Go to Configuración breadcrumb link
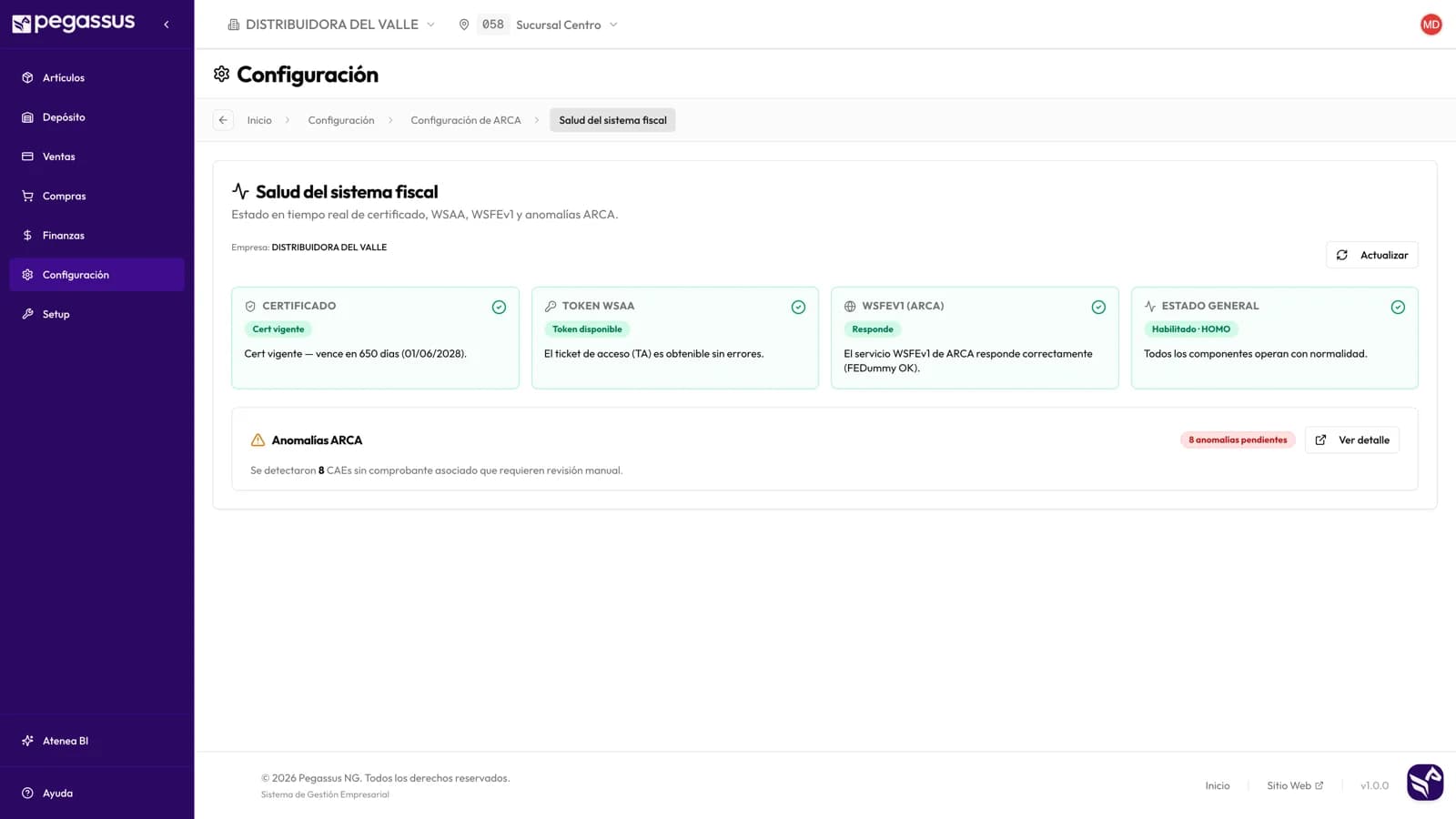The width and height of the screenshot is (1456, 819). pos(341,120)
